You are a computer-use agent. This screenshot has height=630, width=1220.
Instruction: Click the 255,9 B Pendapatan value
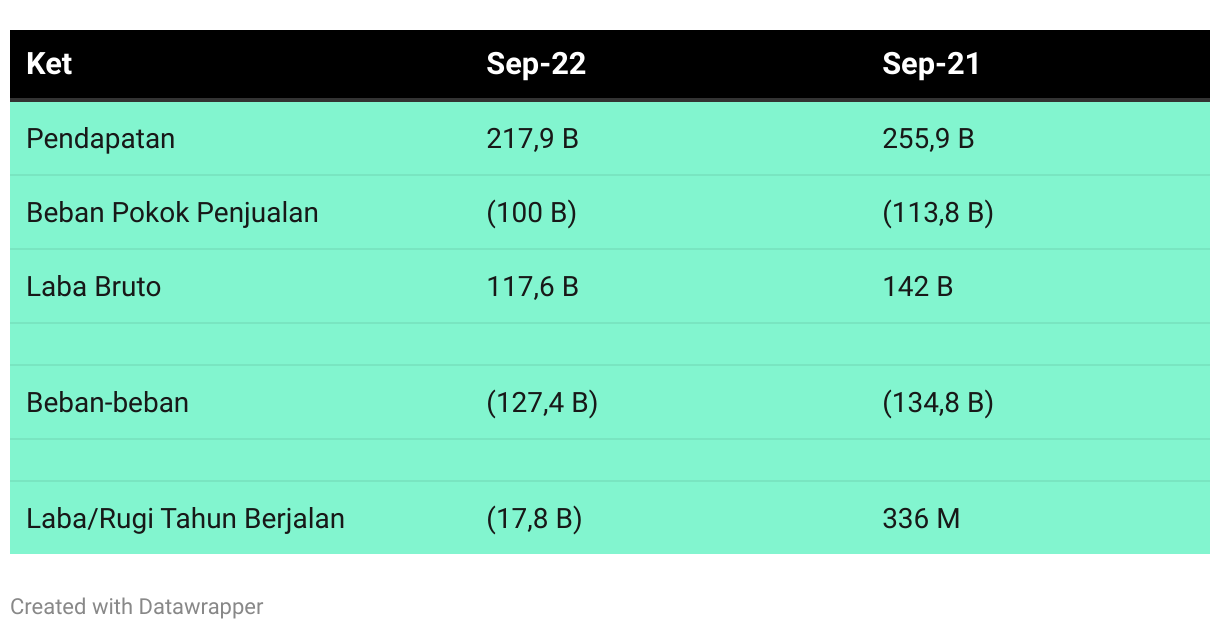coord(928,139)
